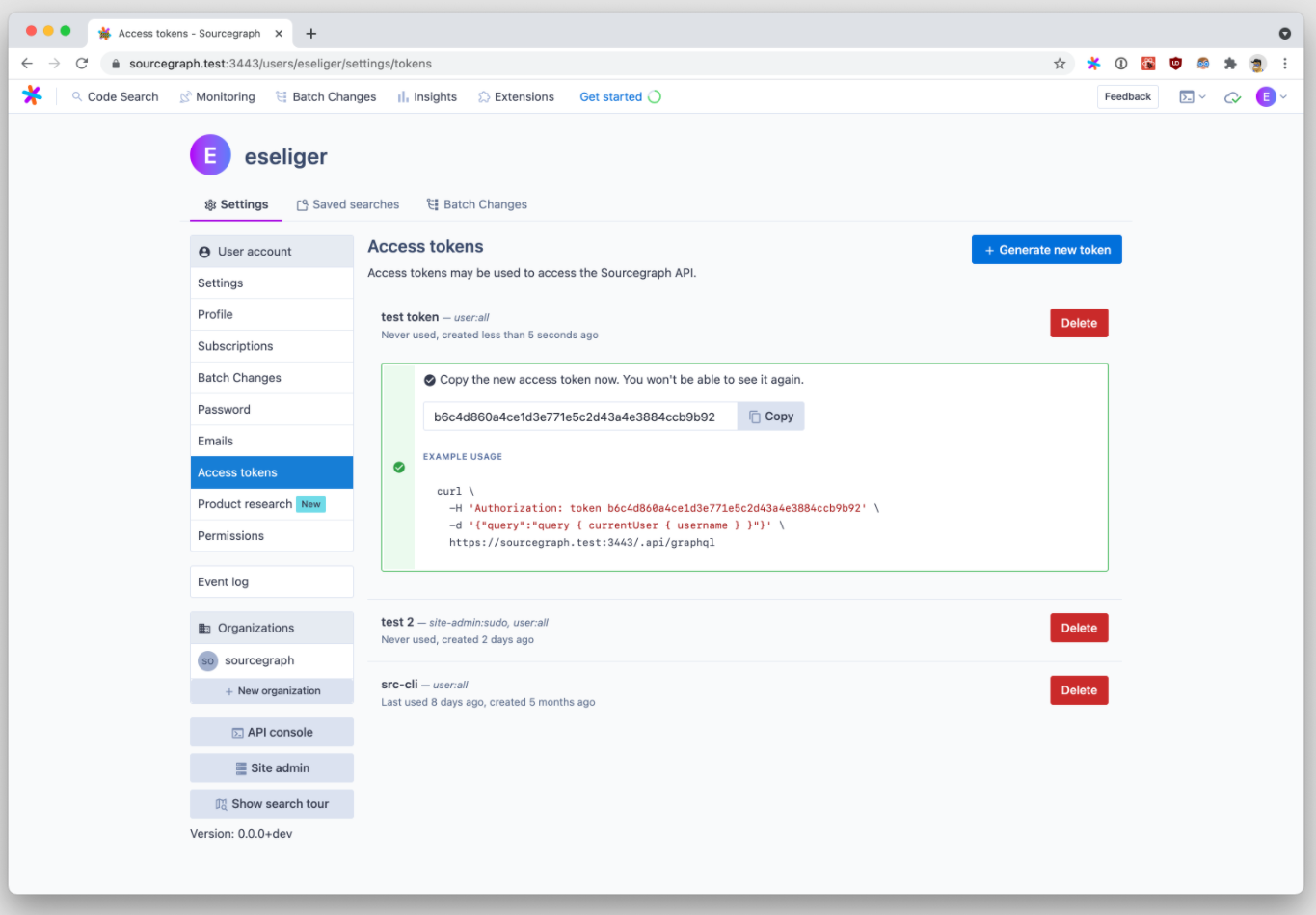This screenshot has width=1316, height=915.
Task: Click the Sourcegraph logo in the navbar
Action: tap(32, 95)
